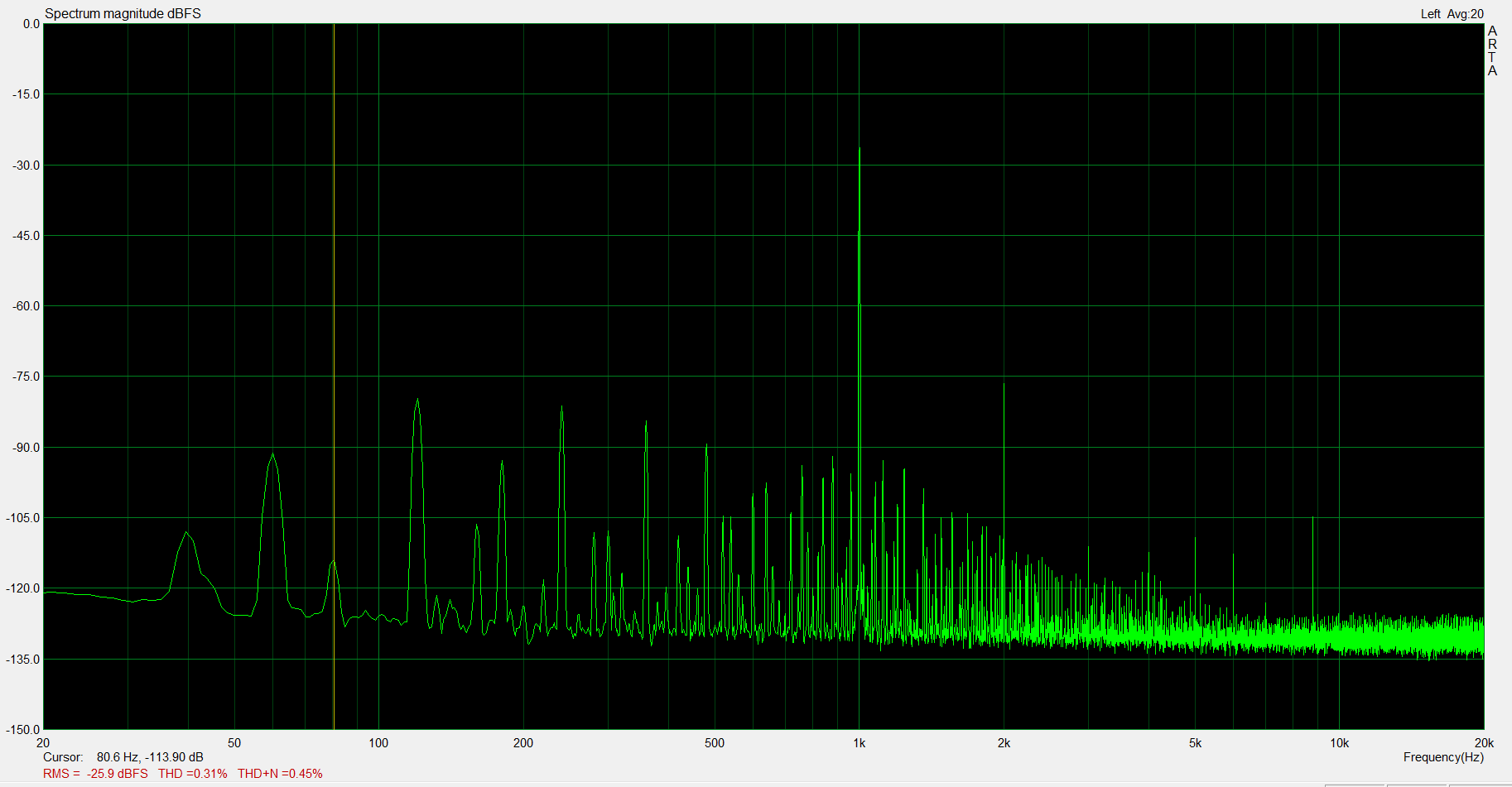Click the cursor readout "80.6 Hz, -113.90 dB"
Viewport: 1512px width, 787px height.
tap(150, 757)
